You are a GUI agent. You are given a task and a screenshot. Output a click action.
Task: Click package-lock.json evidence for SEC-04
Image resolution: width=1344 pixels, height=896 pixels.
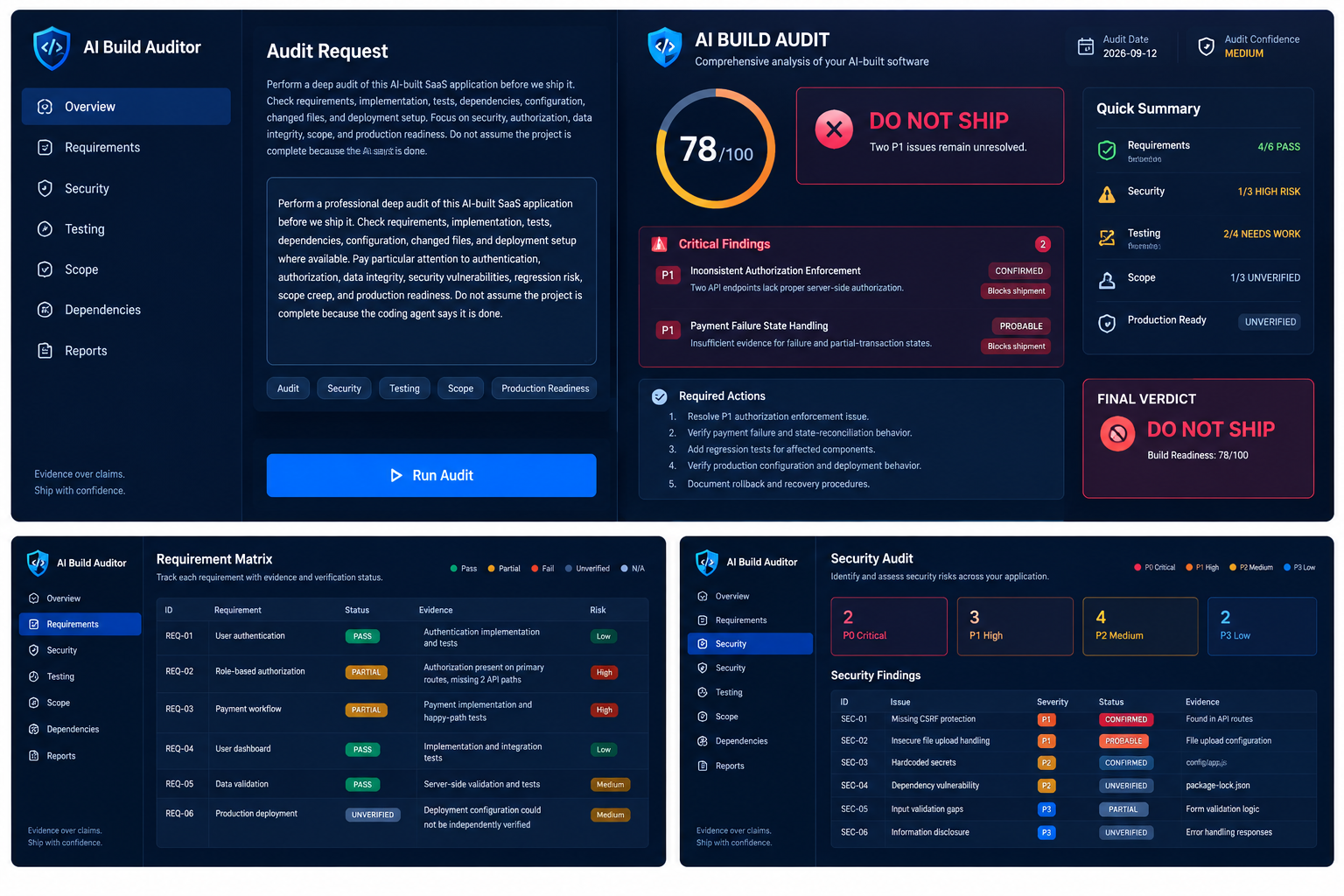(x=1218, y=786)
